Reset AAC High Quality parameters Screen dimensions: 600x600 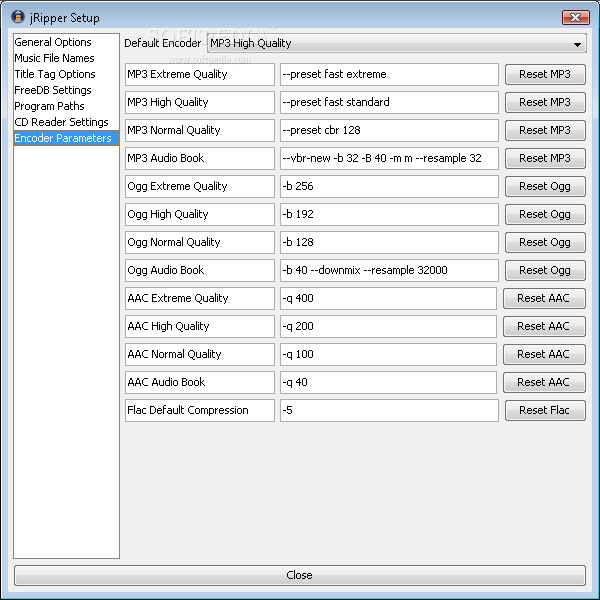[544, 326]
